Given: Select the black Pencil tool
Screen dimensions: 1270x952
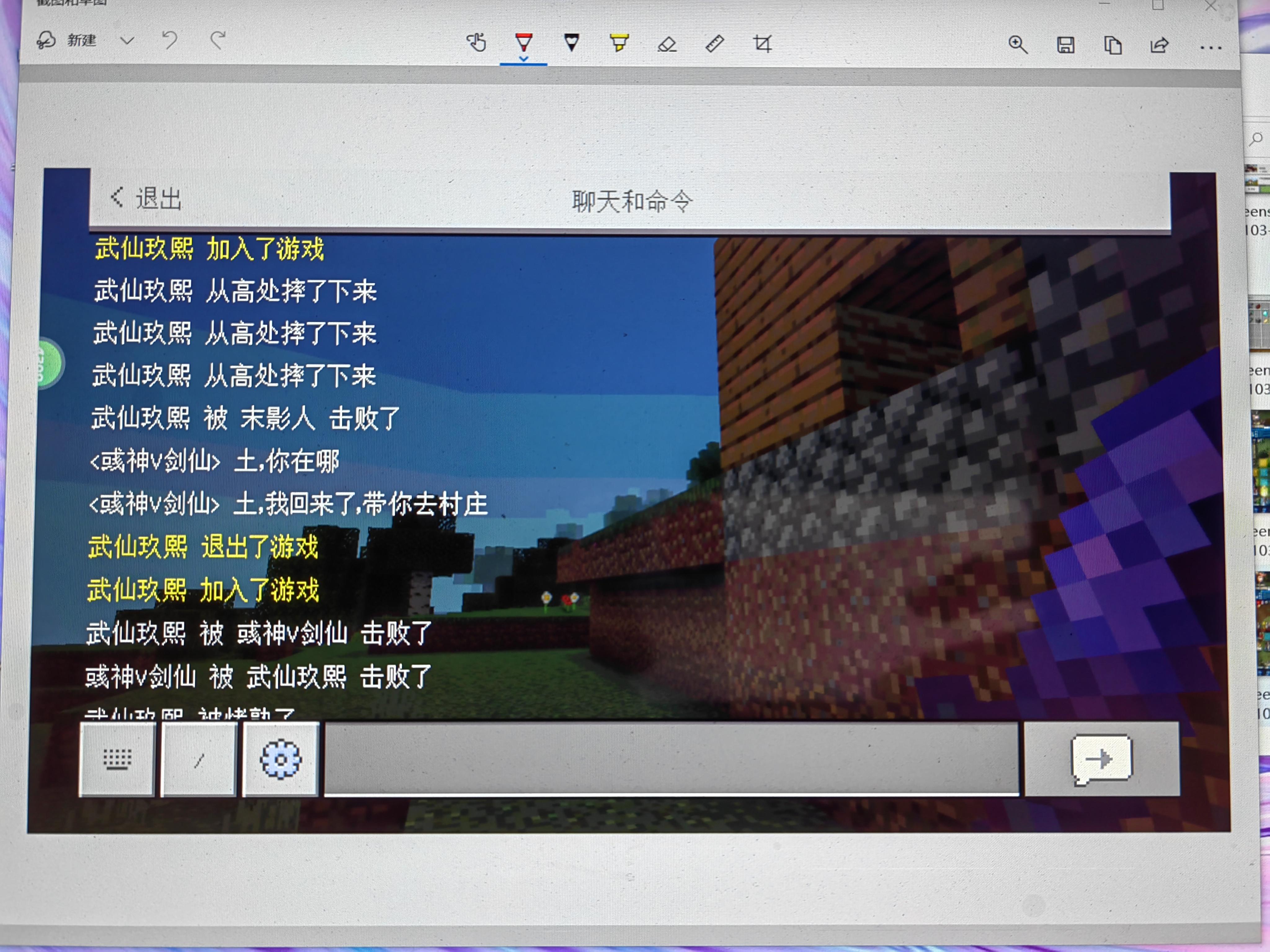Looking at the screenshot, I should [571, 42].
